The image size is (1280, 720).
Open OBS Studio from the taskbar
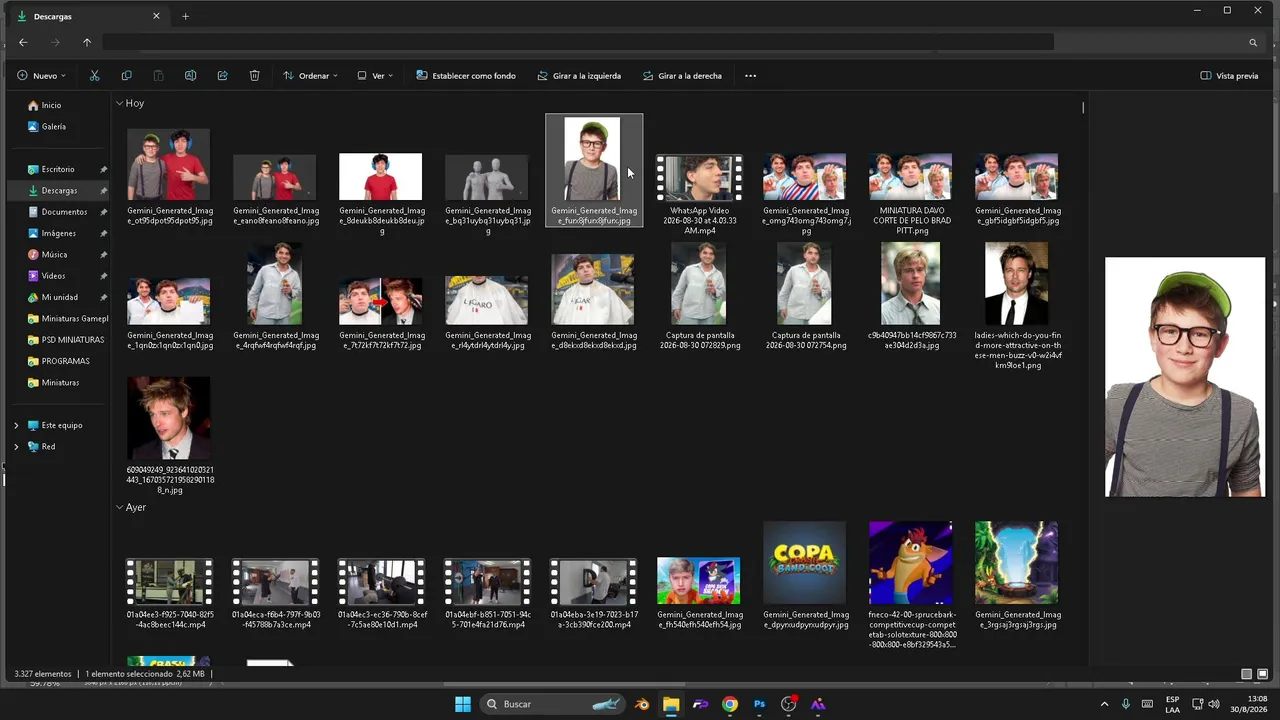pyautogui.click(x=789, y=704)
